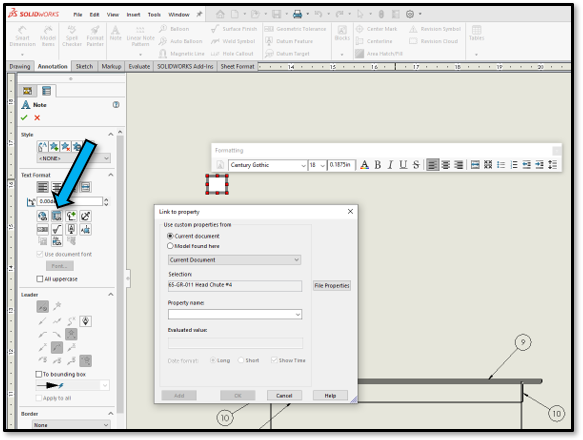The height and width of the screenshot is (440, 583).
Task: Accept the note with the green checkmark
Action: (24, 118)
